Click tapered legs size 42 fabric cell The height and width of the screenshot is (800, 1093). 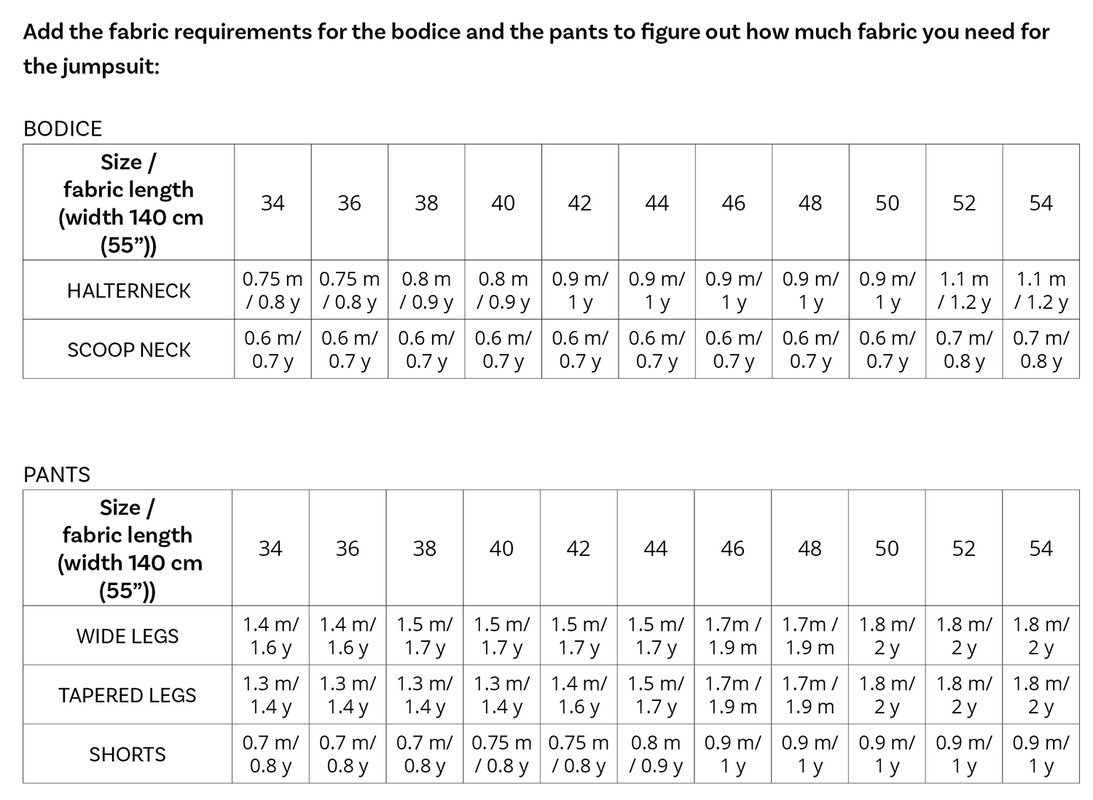[579, 695]
